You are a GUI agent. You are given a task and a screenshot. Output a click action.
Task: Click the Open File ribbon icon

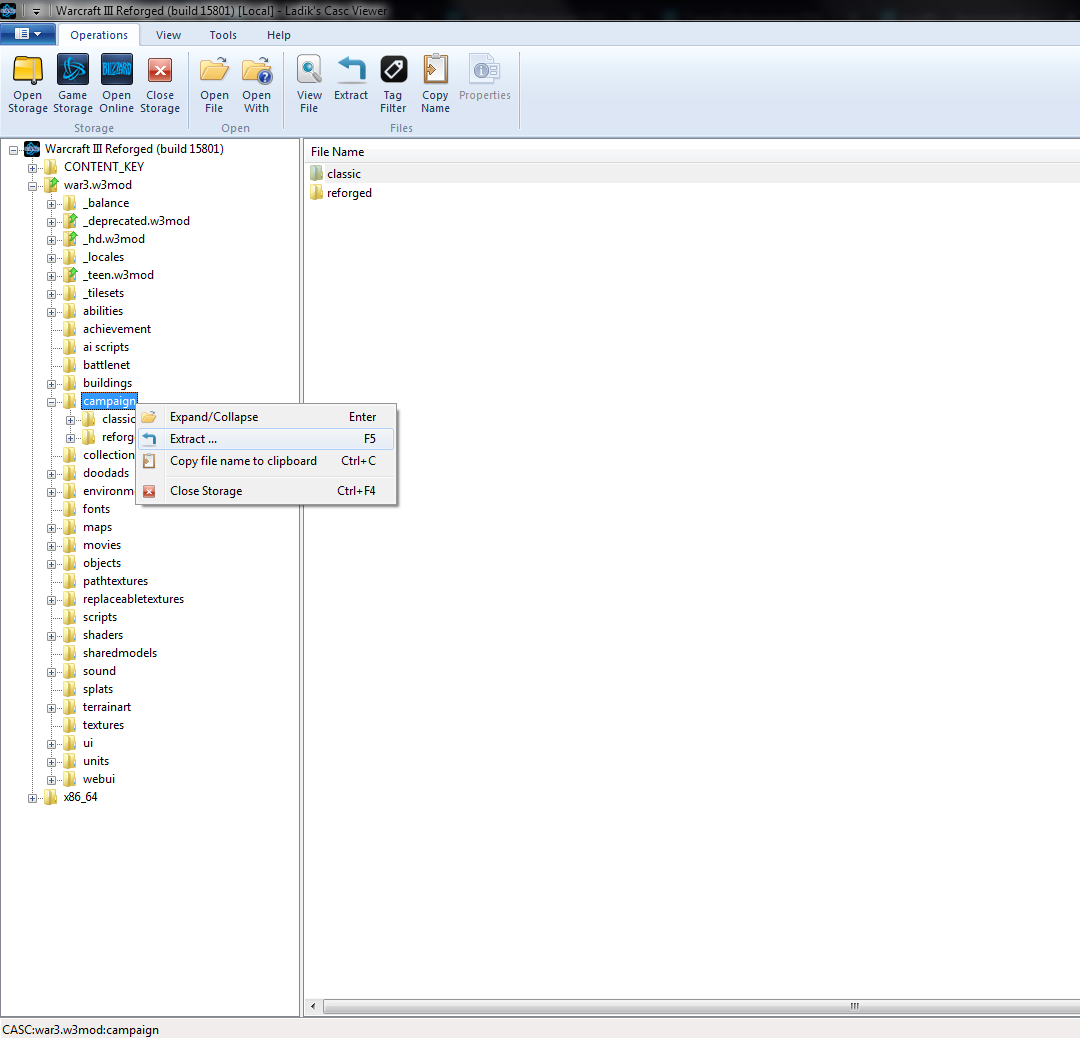coord(214,83)
